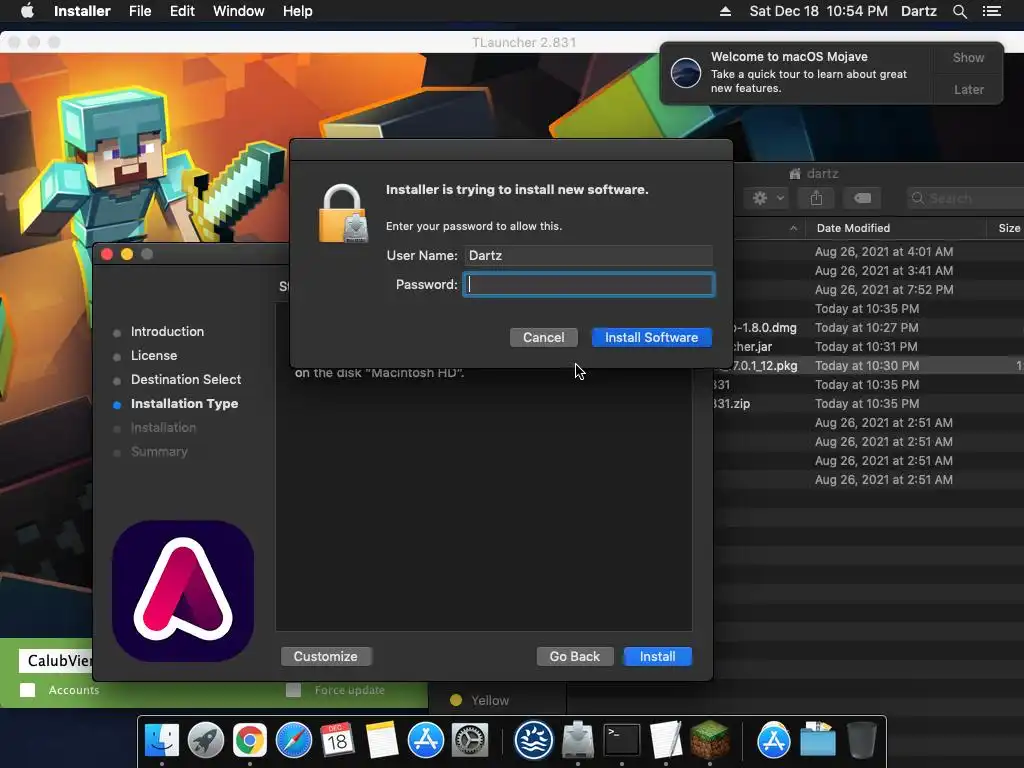This screenshot has width=1024, height=768.
Task: Open Minecraft grass block icon in dock
Action: [710, 741]
